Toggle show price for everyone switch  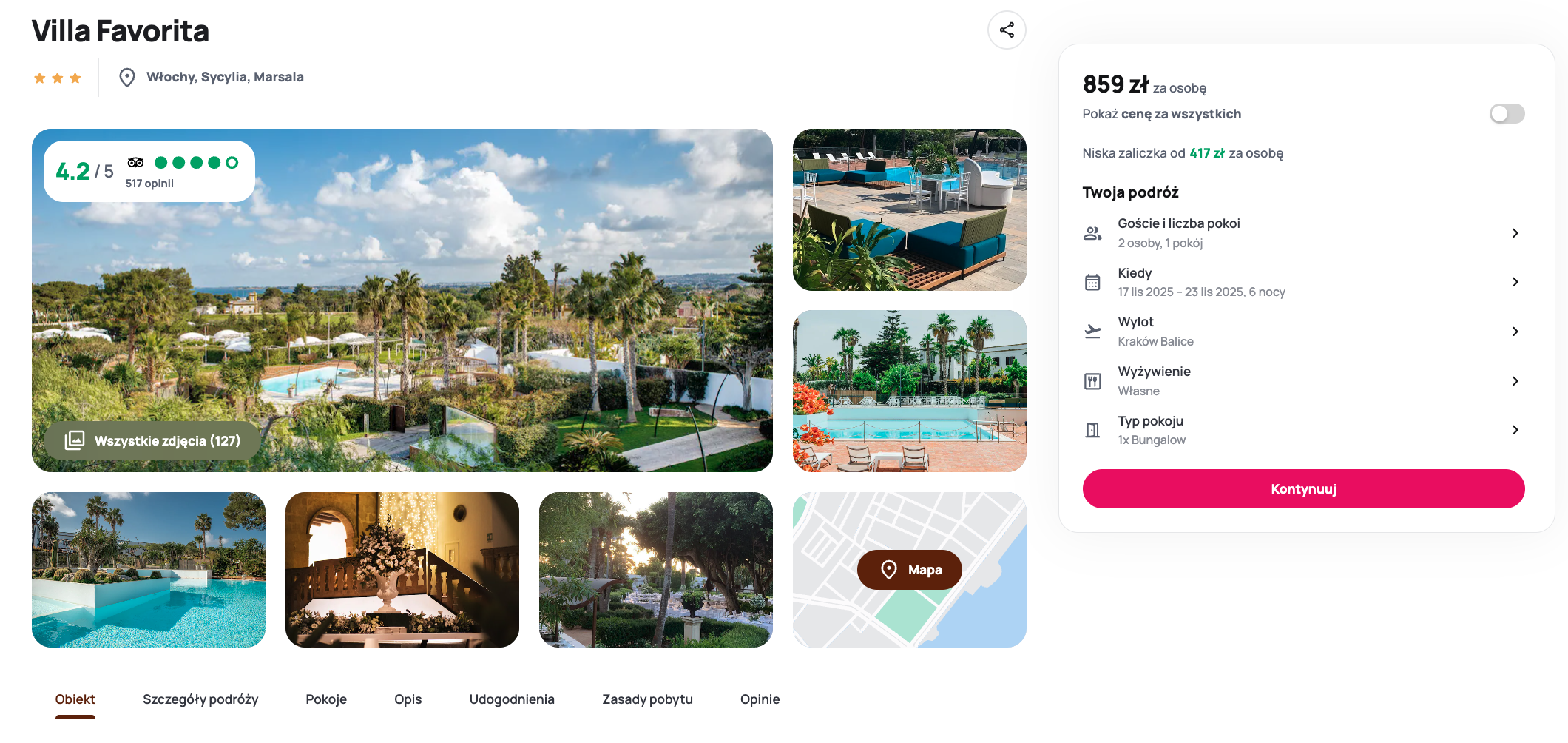(x=1507, y=113)
